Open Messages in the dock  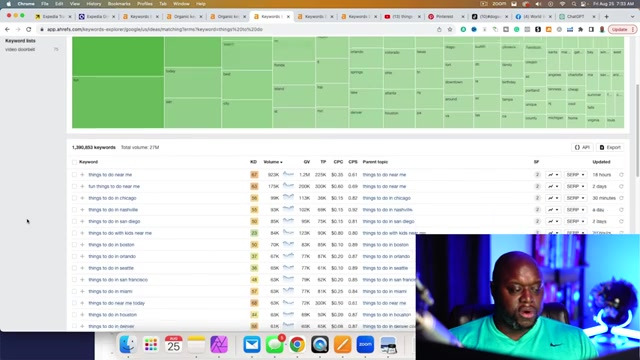[x=275, y=345]
